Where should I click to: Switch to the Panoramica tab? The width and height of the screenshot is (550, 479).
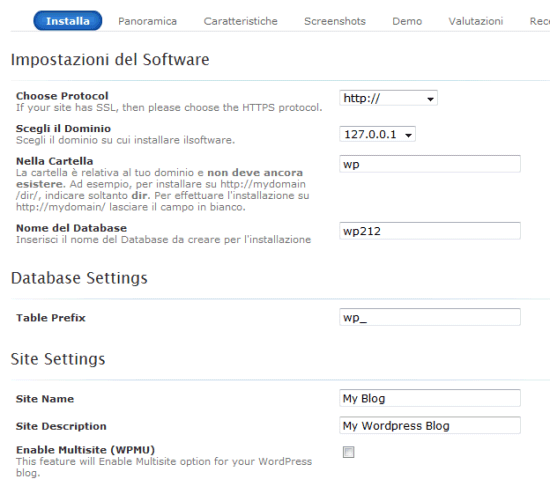click(x=147, y=21)
